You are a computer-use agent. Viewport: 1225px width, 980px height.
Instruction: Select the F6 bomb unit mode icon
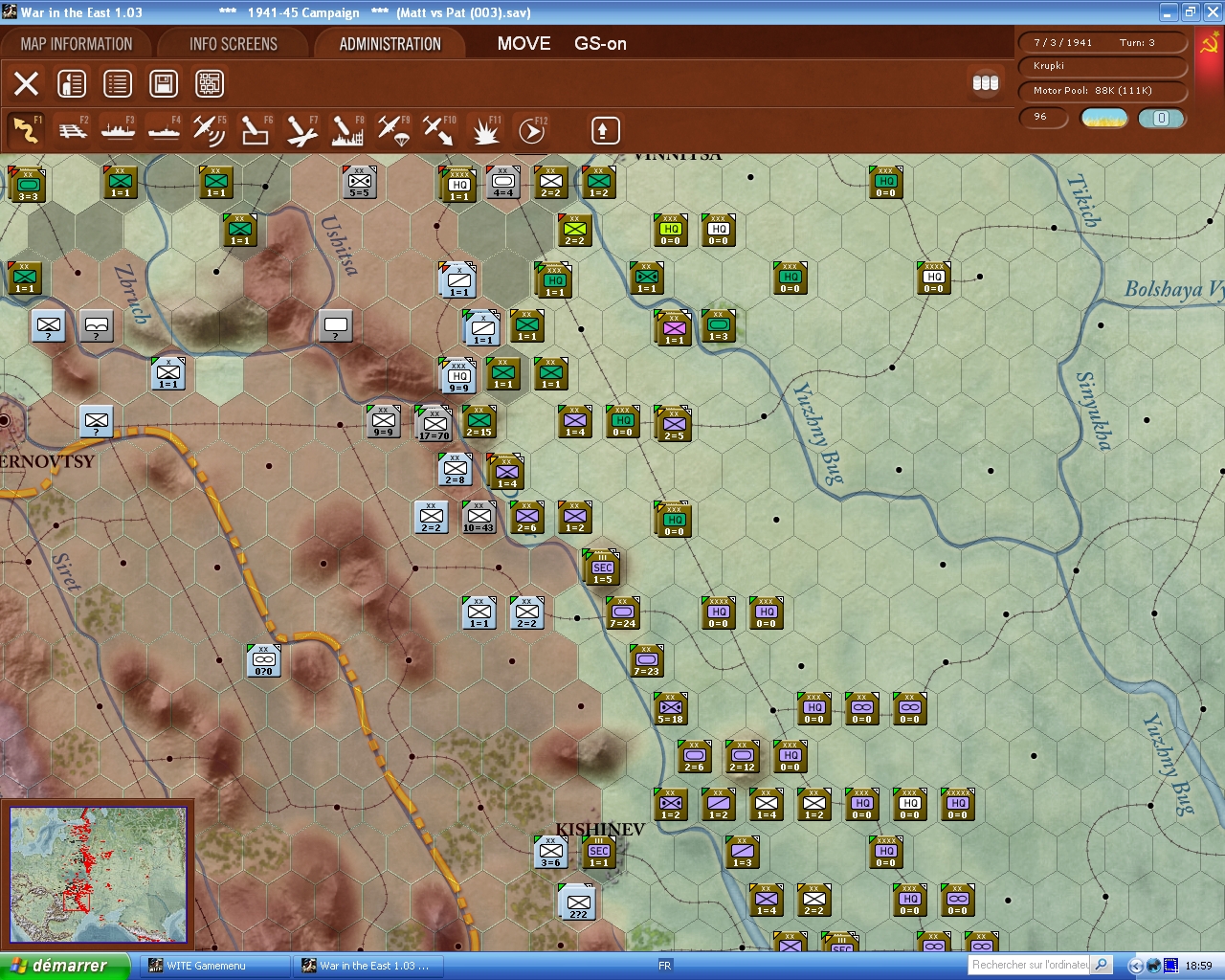256,130
